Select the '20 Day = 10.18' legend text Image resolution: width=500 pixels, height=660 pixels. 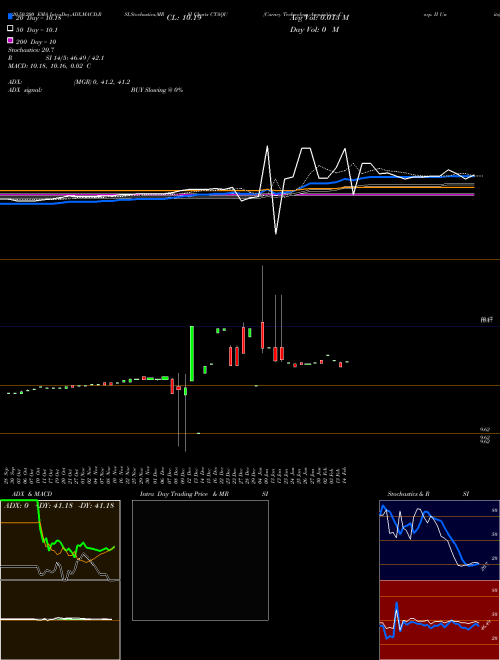pyautogui.click(x=39, y=18)
